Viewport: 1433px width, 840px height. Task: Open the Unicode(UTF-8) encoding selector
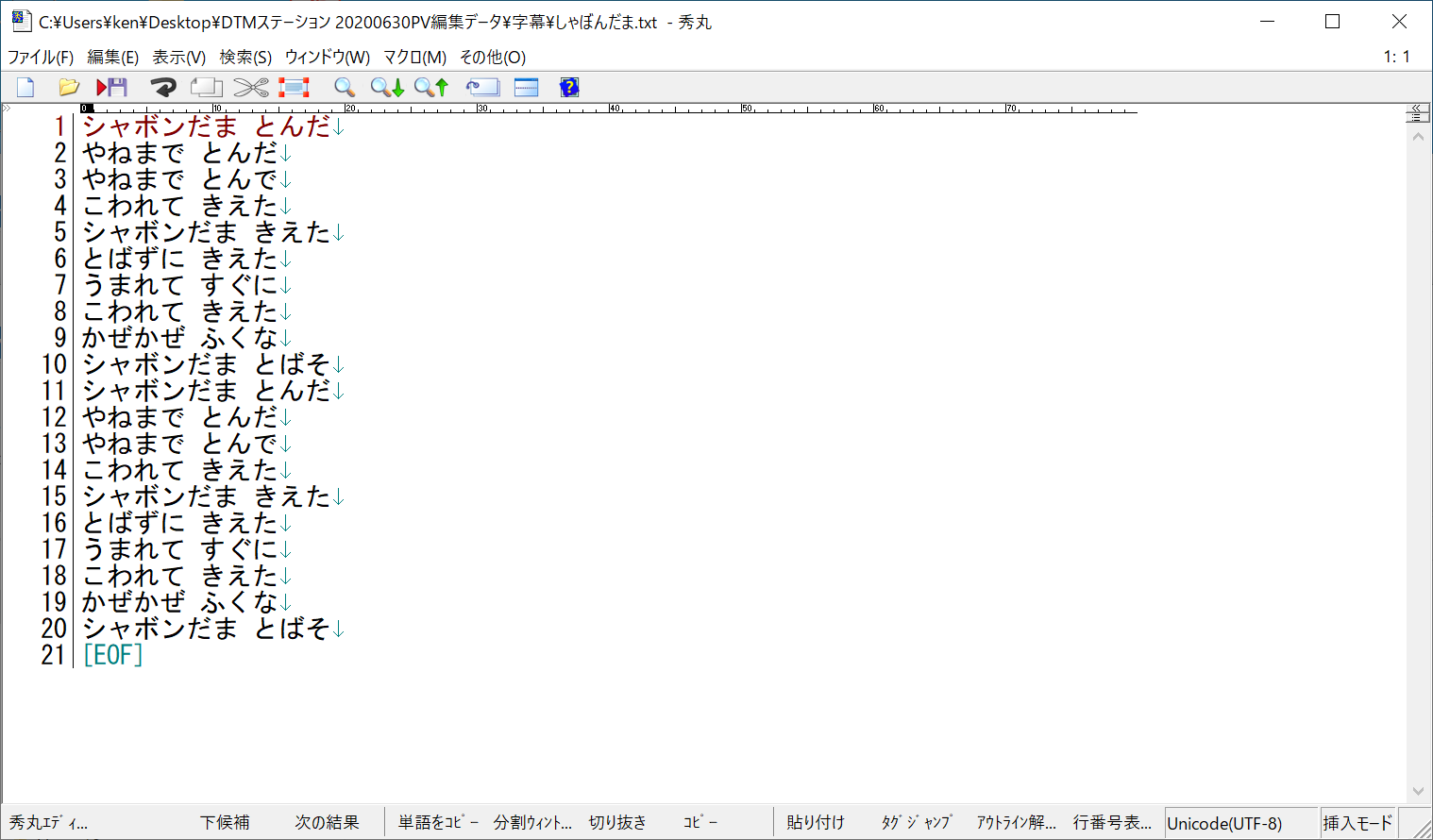(1240, 823)
